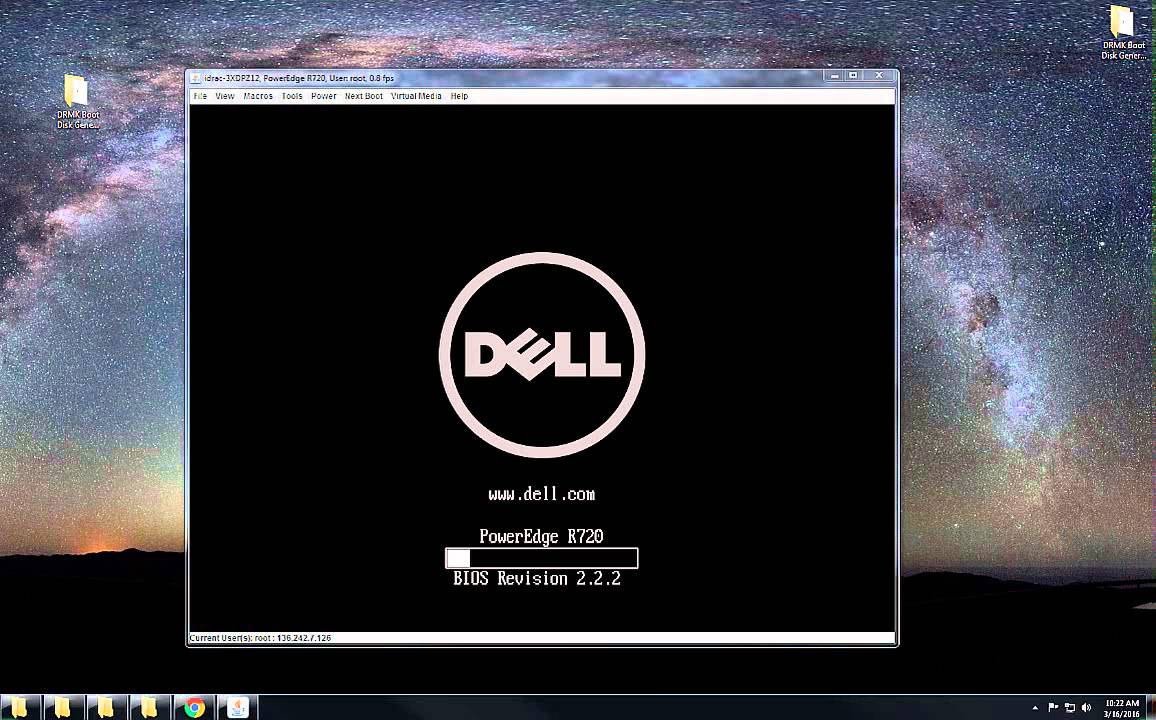1156x720 pixels.
Task: Click the BIOS Revision 2.2.2 text
Action: (537, 579)
